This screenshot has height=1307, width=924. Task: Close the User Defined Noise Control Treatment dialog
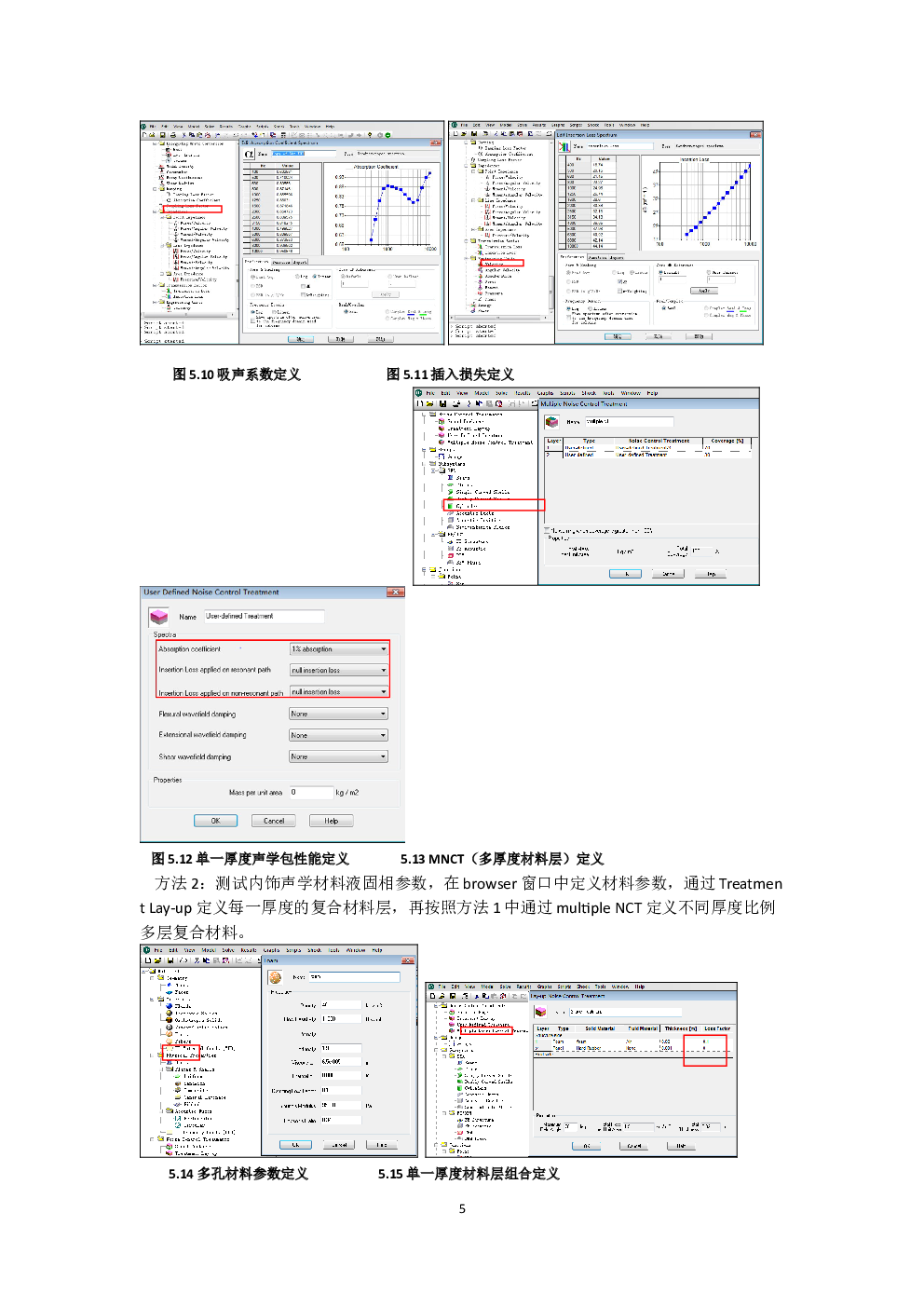pyautogui.click(x=396, y=592)
